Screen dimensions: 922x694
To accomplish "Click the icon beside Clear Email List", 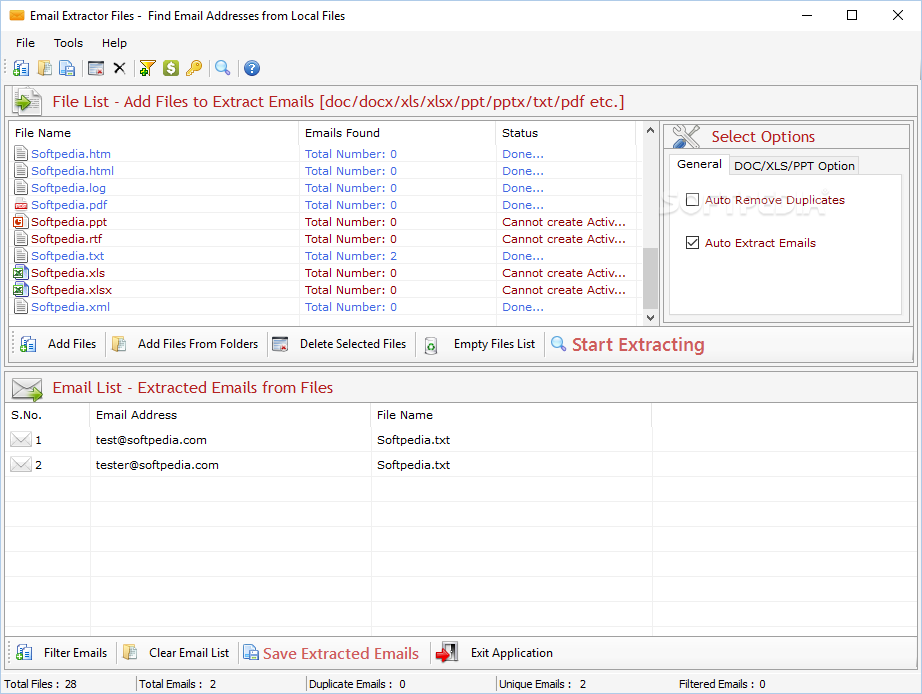I will click(130, 653).
